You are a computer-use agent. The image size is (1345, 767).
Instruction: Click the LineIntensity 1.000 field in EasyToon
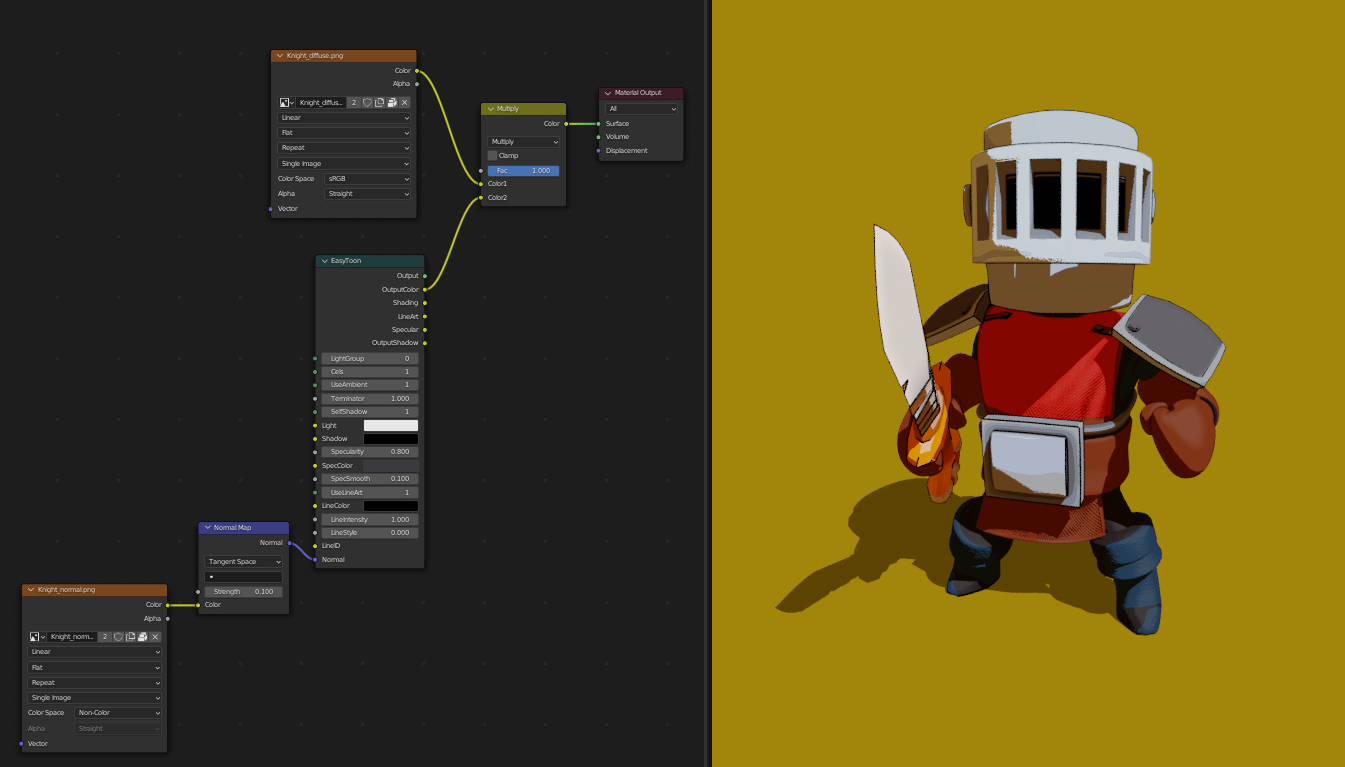tap(370, 520)
